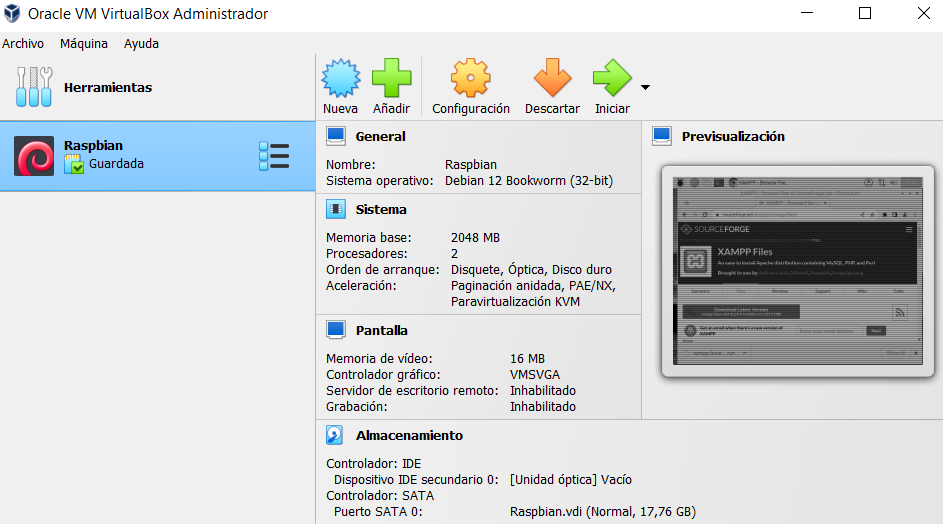Viewport: 943px width, 524px height.
Task: Click Raspbian.vdi (Normal, 17,76 GB)
Action: point(603,512)
